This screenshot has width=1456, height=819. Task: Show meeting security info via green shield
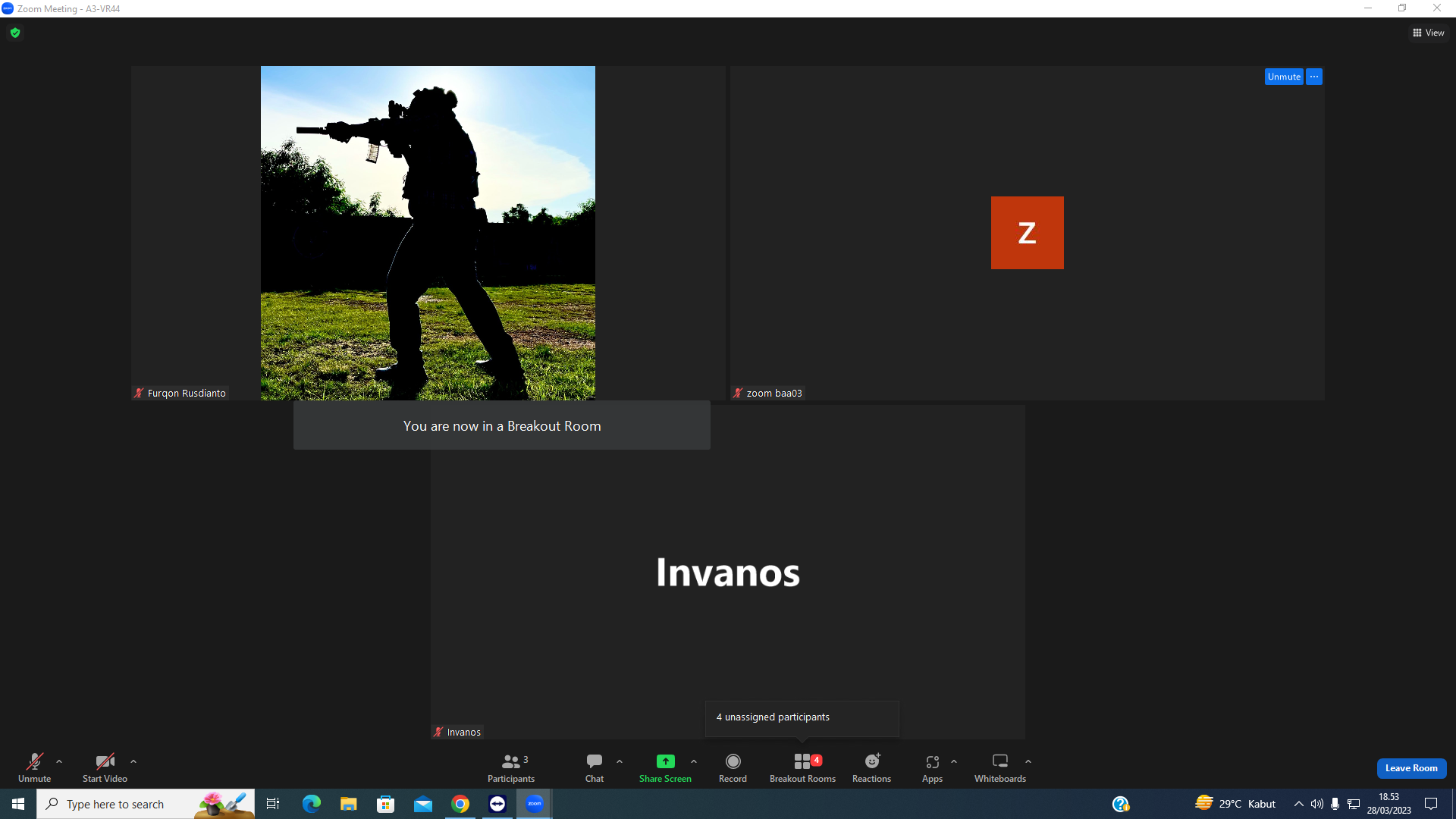(x=15, y=33)
